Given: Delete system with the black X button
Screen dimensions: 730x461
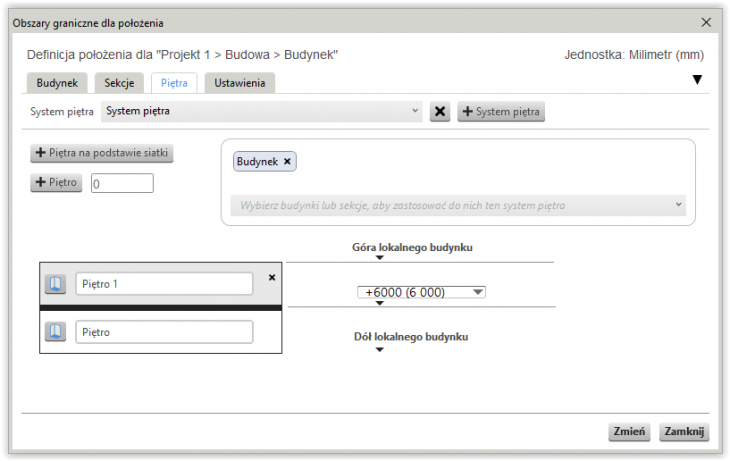Looking at the screenshot, I should click(439, 112).
